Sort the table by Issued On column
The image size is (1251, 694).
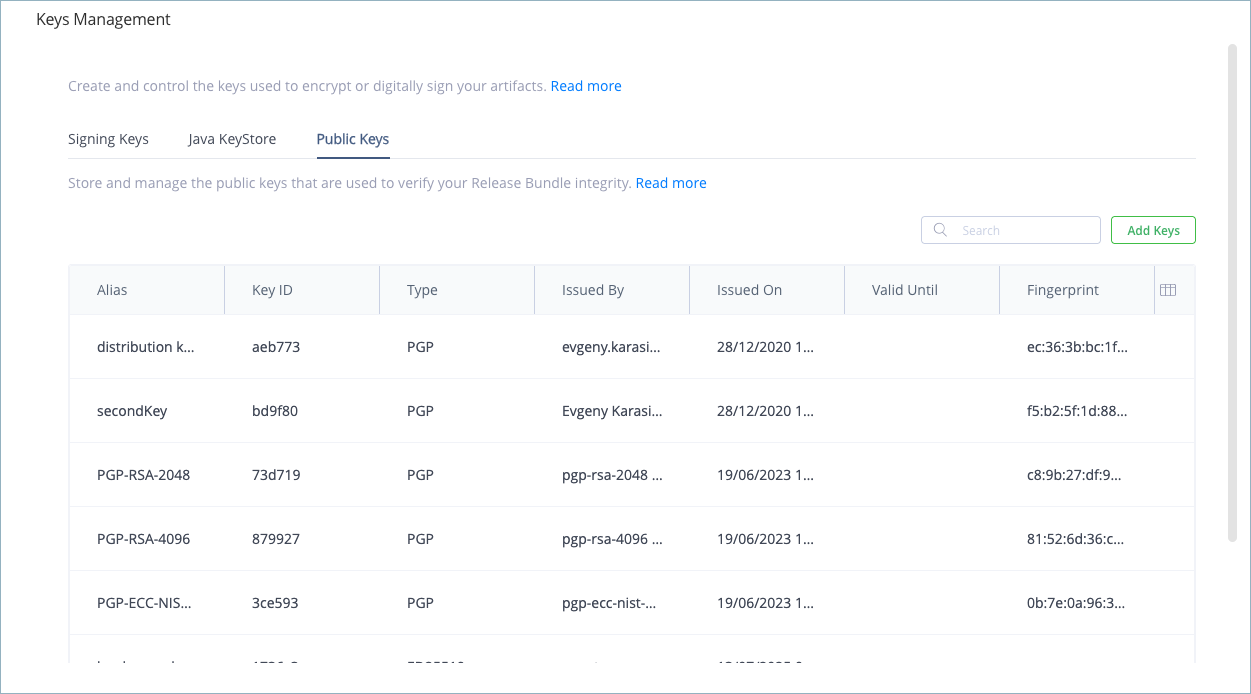point(748,289)
